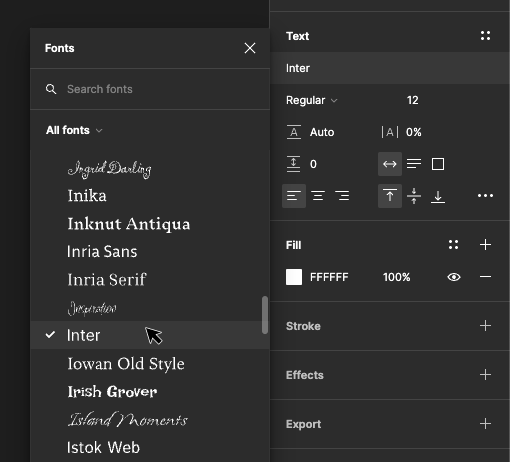Enable fixed size text box
This screenshot has width=510, height=462.
coord(438,164)
